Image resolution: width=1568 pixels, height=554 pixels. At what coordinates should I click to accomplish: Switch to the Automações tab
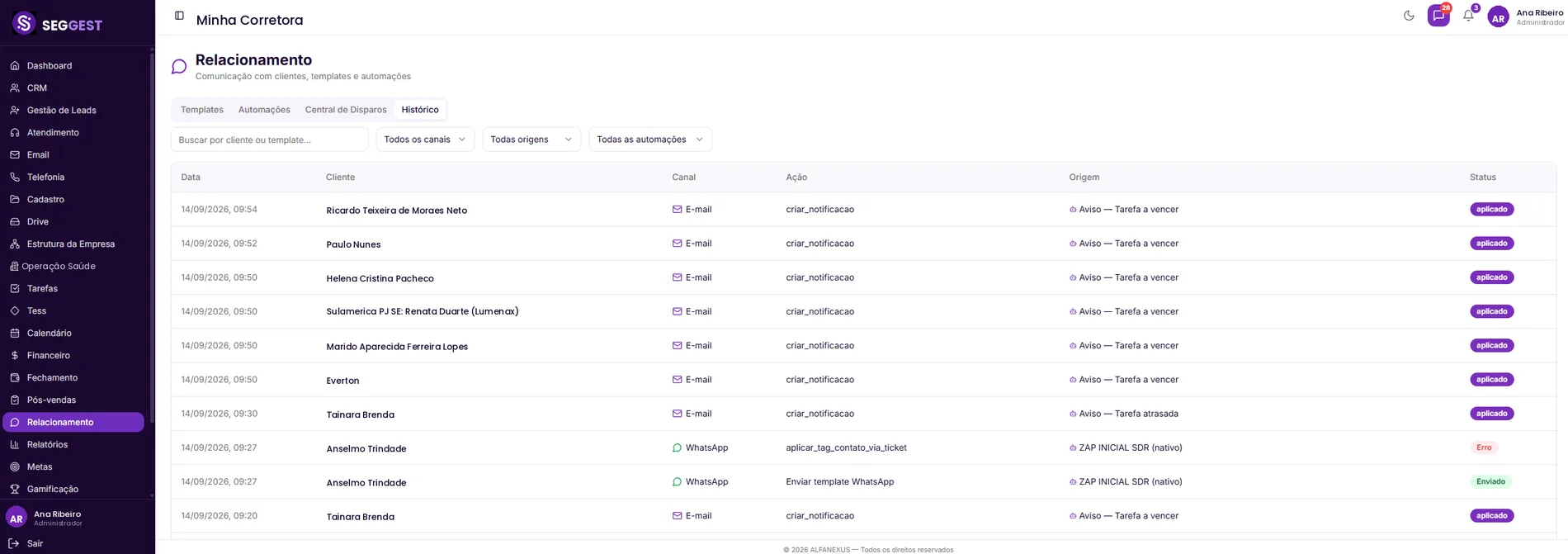pyautogui.click(x=264, y=110)
